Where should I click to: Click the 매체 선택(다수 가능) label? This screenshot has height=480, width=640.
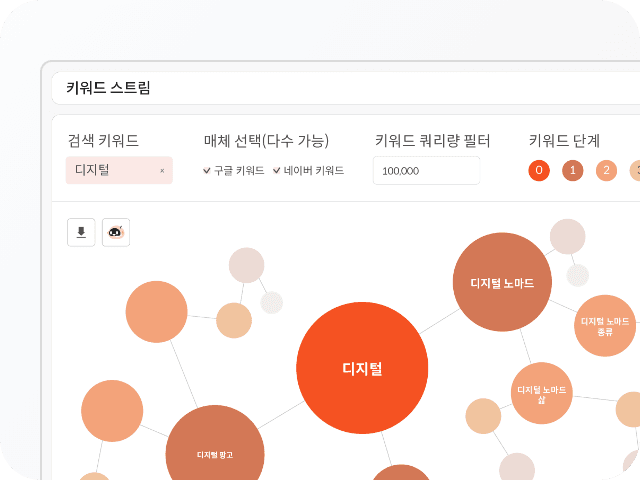267,140
